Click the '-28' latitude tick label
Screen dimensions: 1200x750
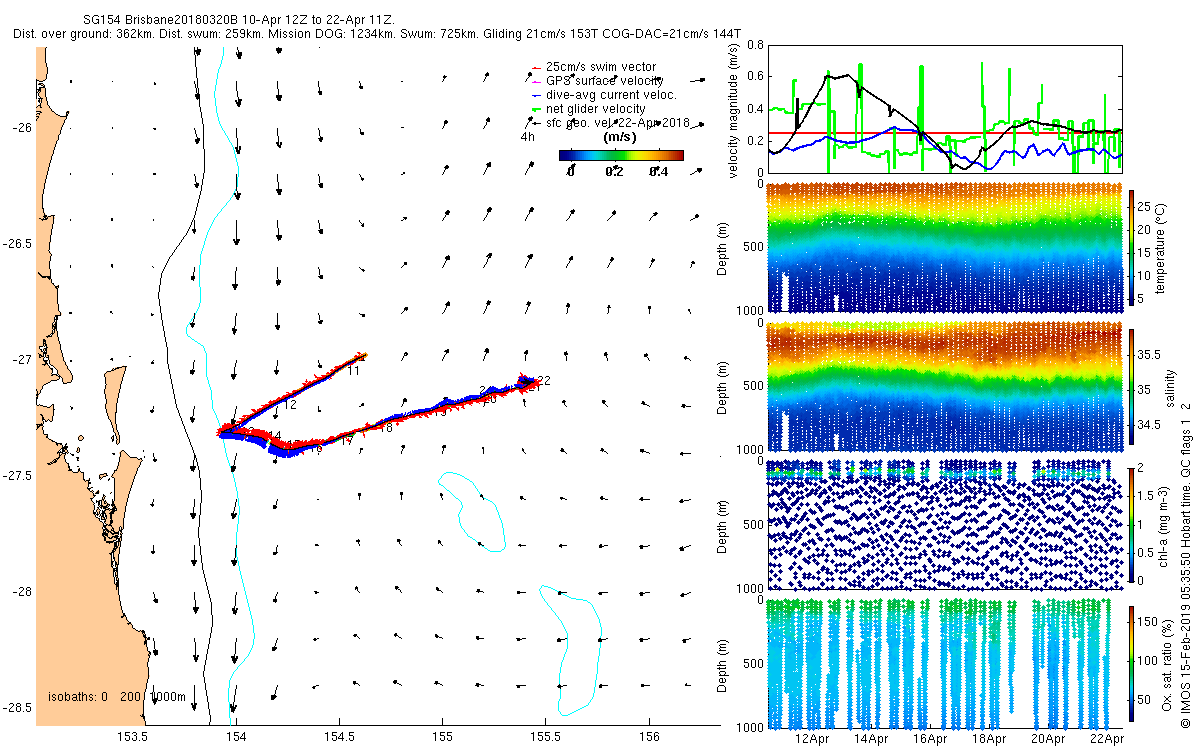pos(22,591)
